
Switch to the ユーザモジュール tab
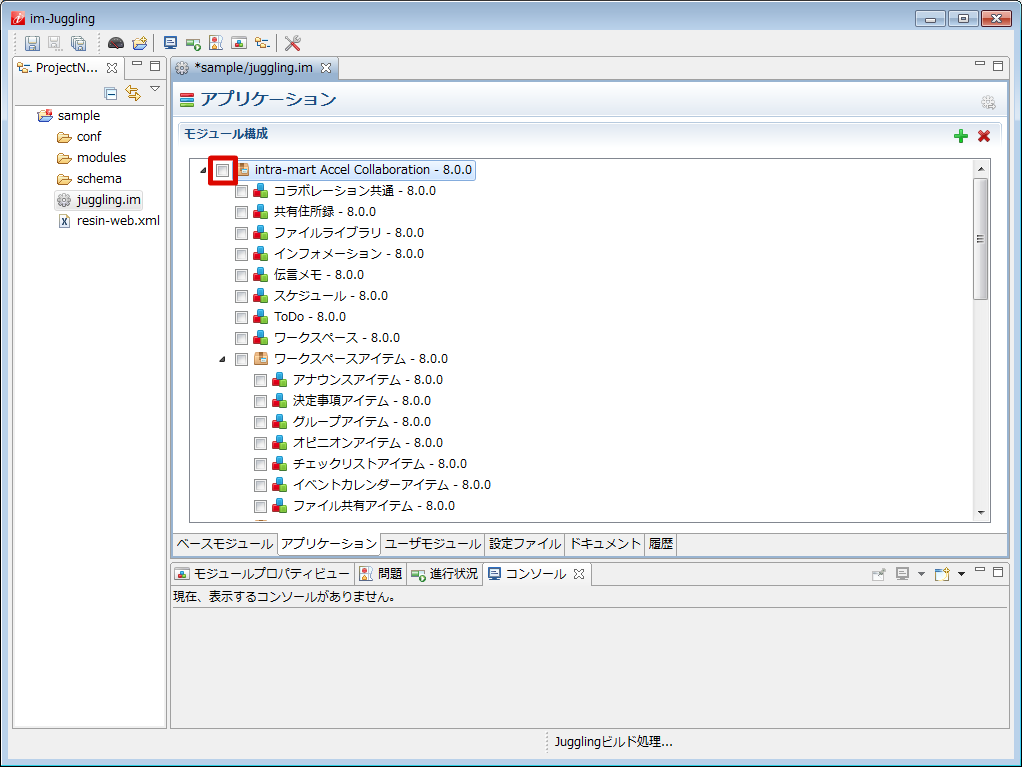(433, 544)
